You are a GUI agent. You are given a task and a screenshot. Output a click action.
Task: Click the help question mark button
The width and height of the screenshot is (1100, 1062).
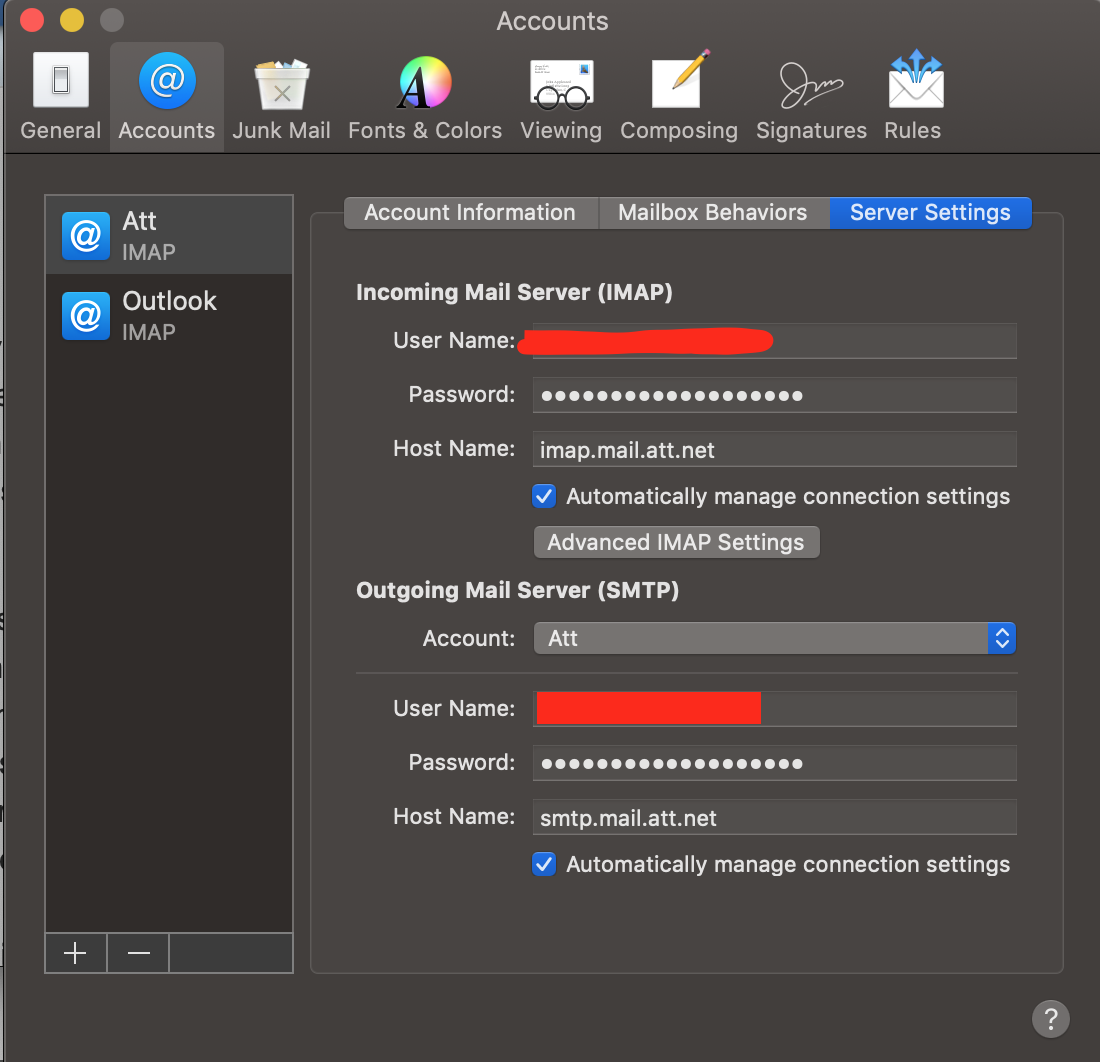[1050, 1018]
